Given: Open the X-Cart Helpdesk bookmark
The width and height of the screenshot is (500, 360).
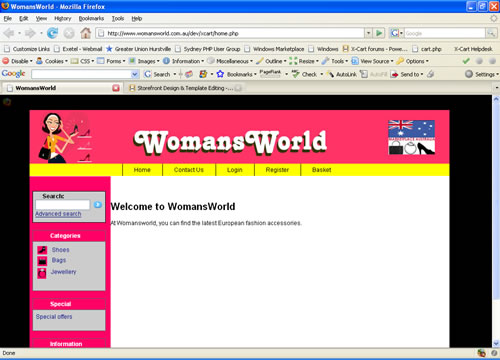Looking at the screenshot, I should coord(473,49).
